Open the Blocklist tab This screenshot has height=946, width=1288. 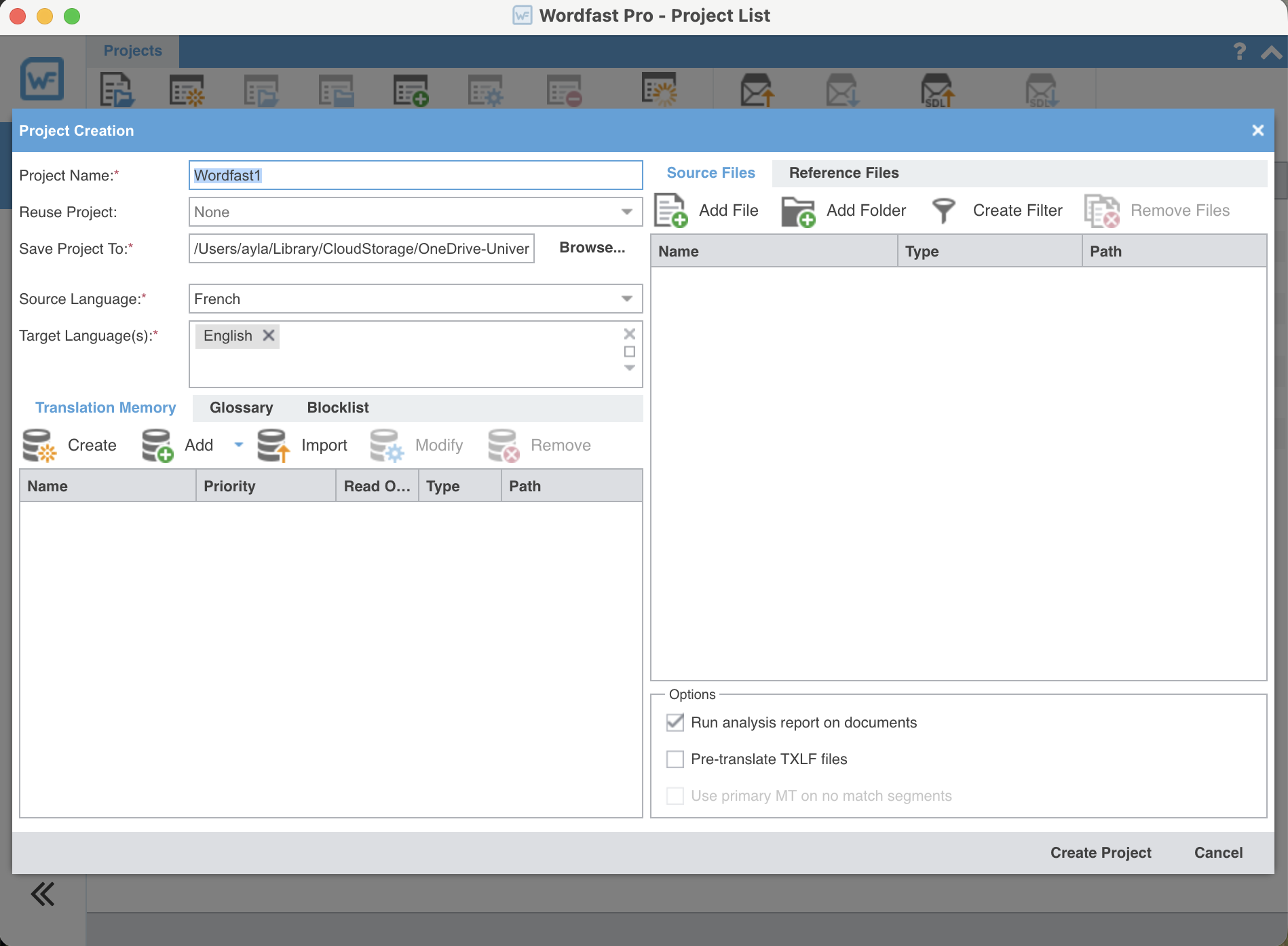[338, 408]
